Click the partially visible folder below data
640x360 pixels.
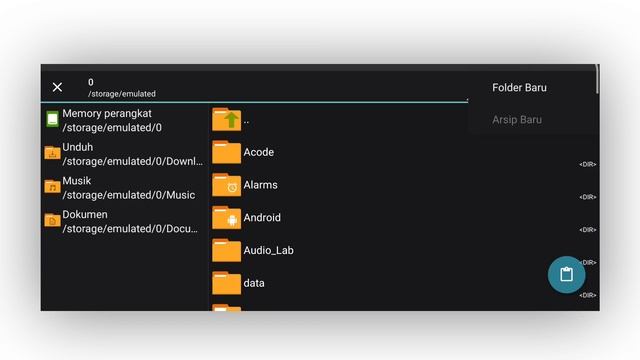[227, 307]
